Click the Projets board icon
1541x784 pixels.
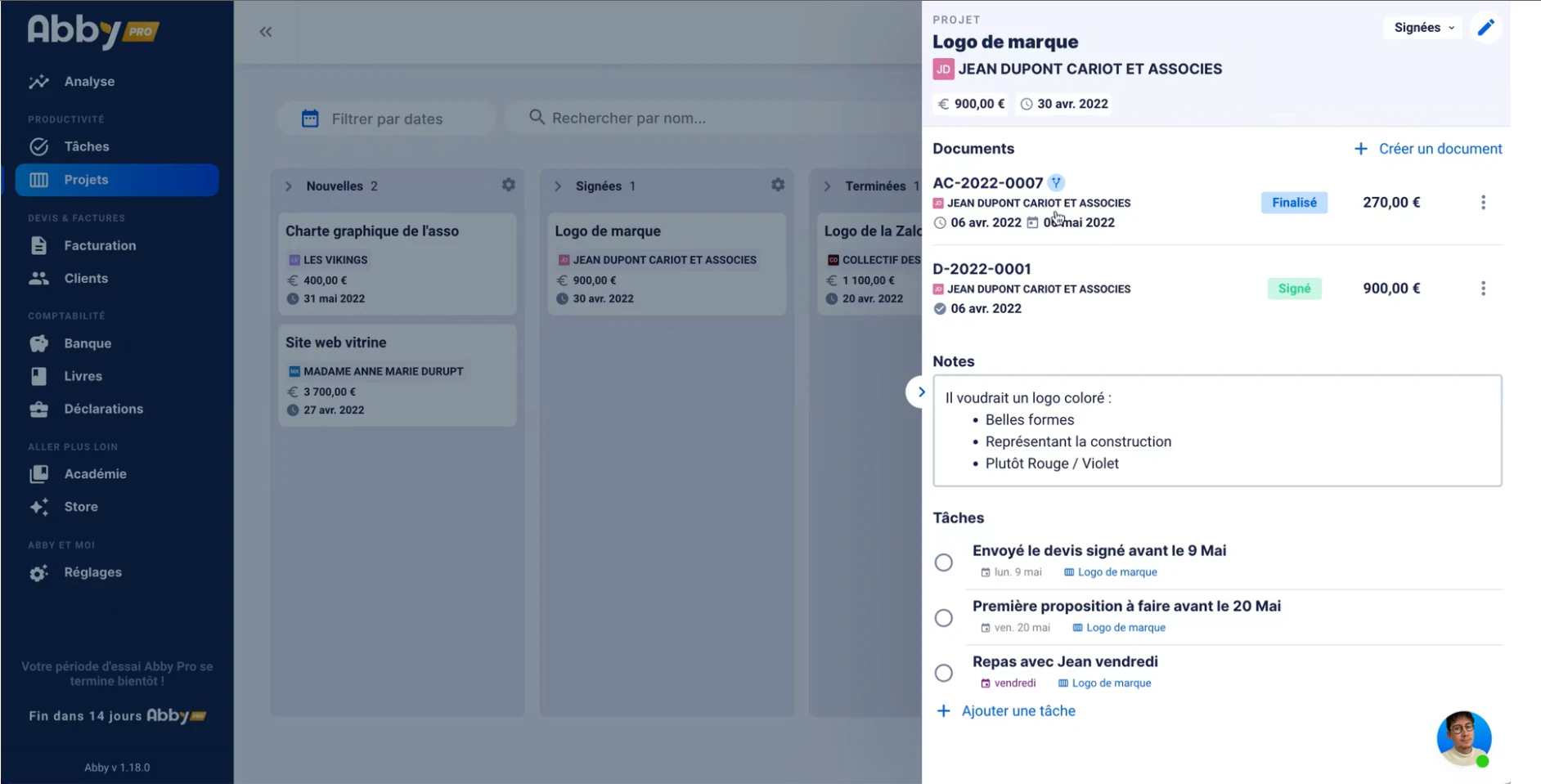click(x=38, y=180)
